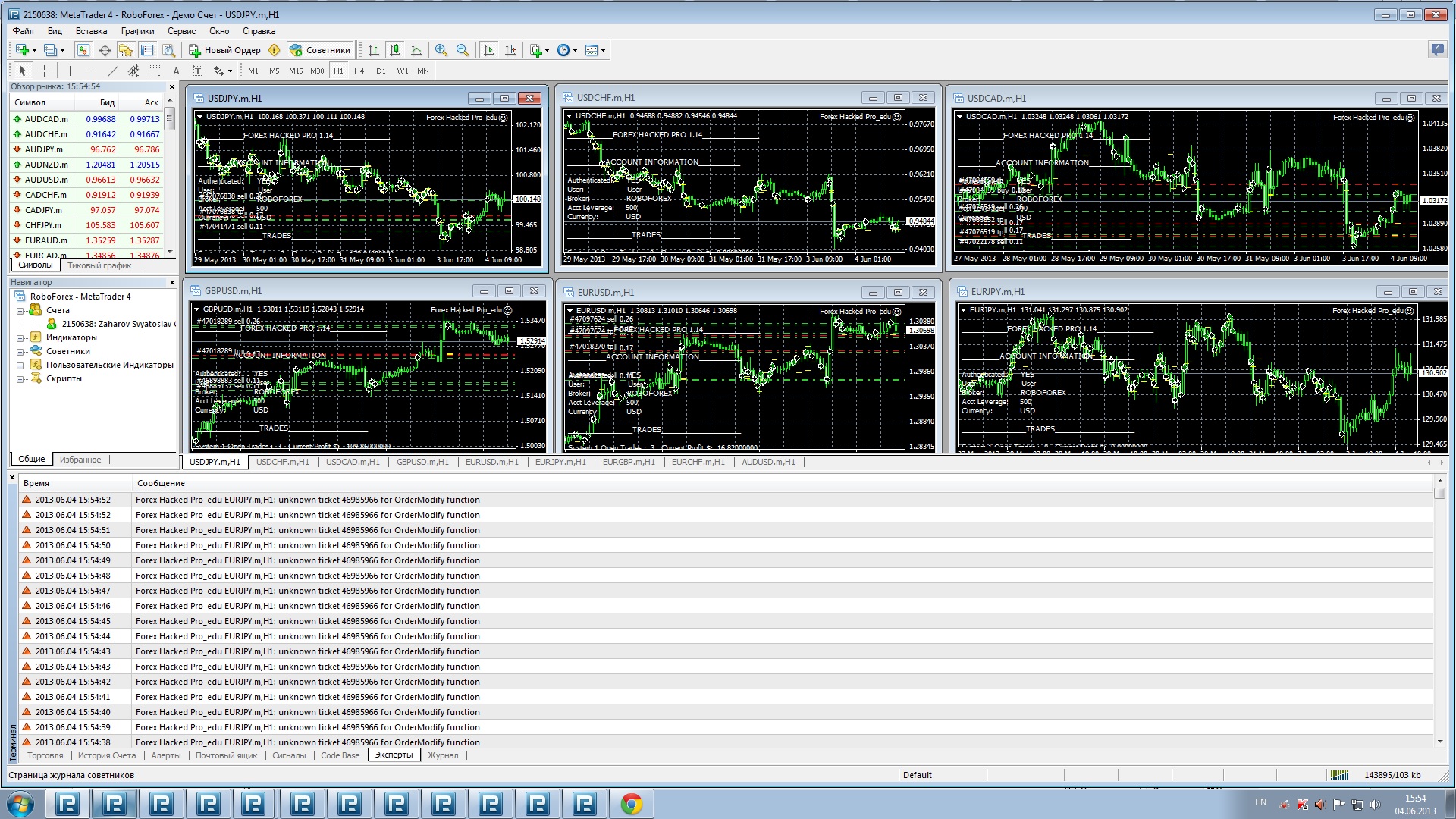This screenshot has width=1456, height=819.
Task: Collapse the Счета tree node
Action: pos(20,311)
